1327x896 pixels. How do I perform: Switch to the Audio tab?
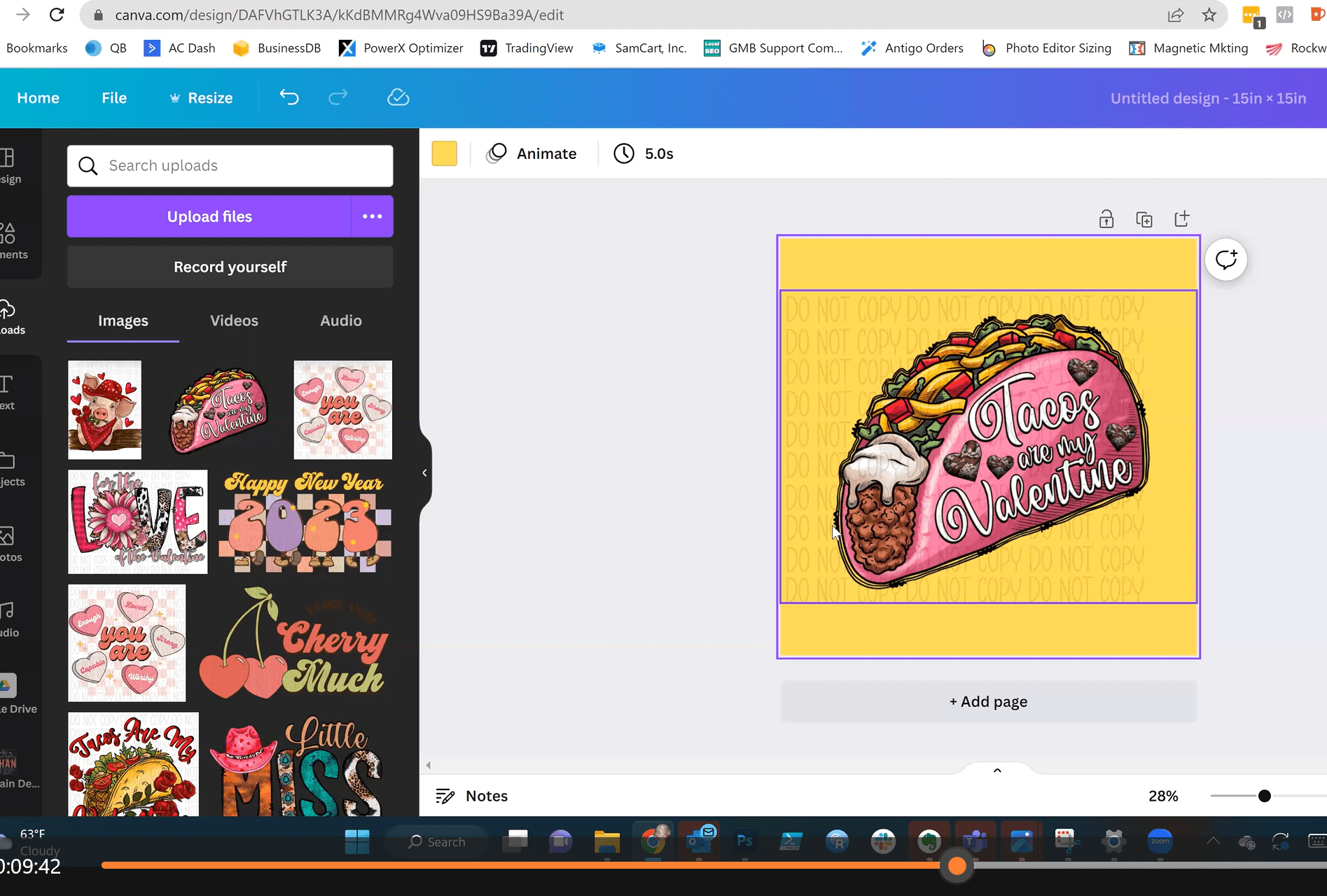[x=341, y=321]
